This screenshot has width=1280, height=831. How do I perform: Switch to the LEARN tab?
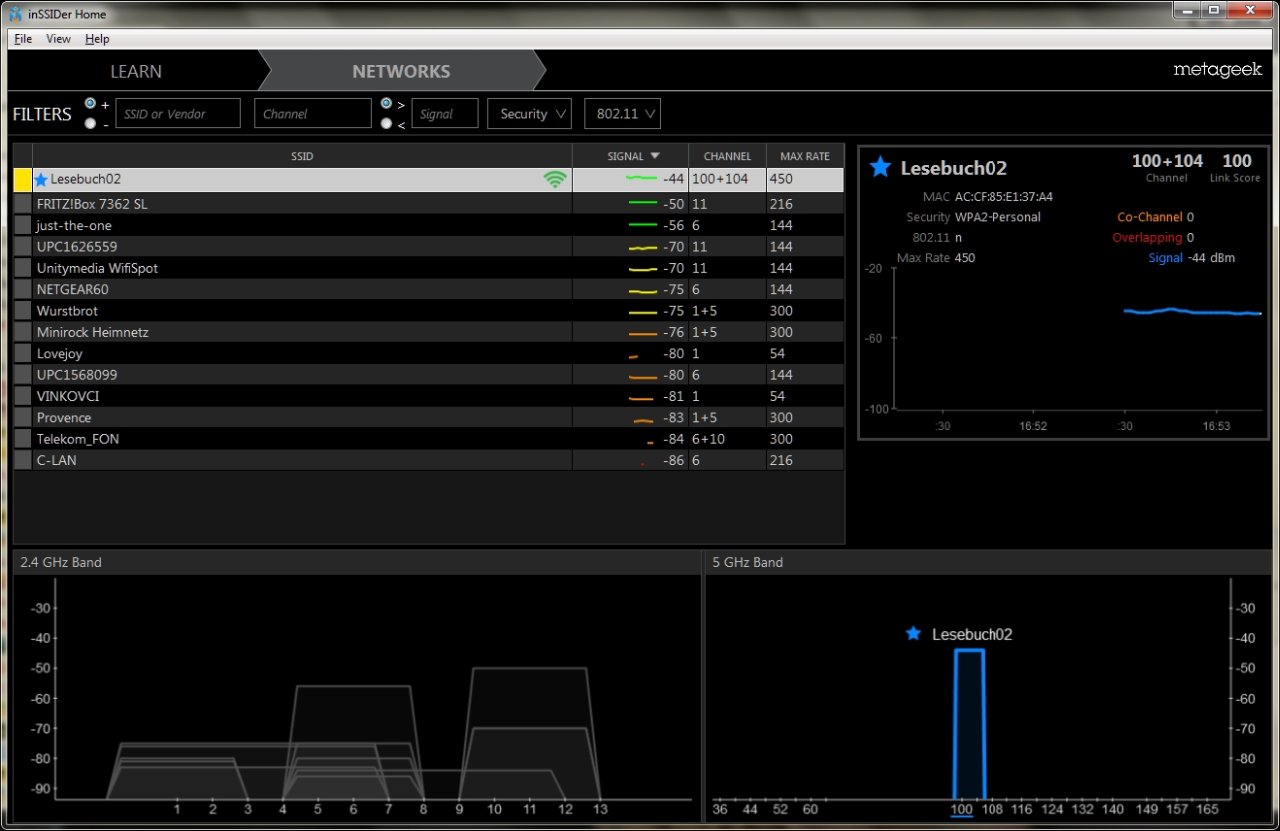(136, 71)
